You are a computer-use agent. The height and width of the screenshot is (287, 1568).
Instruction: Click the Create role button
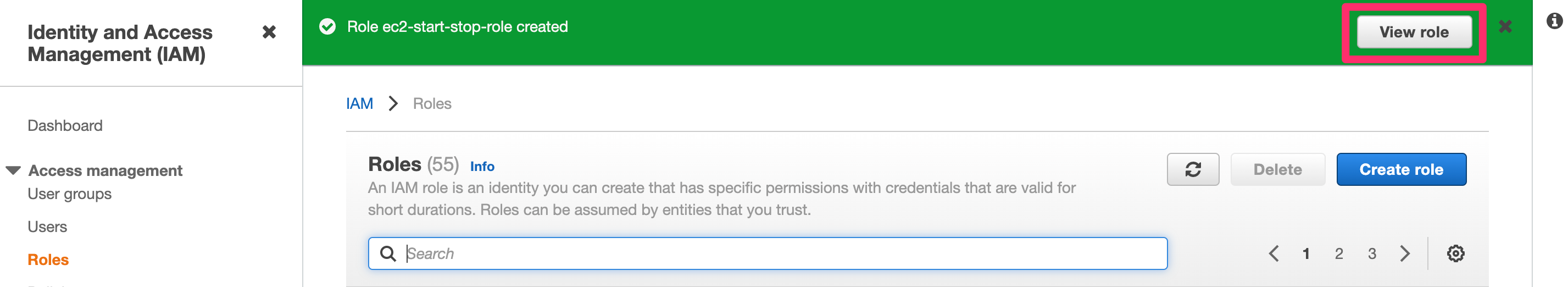coord(1400,169)
